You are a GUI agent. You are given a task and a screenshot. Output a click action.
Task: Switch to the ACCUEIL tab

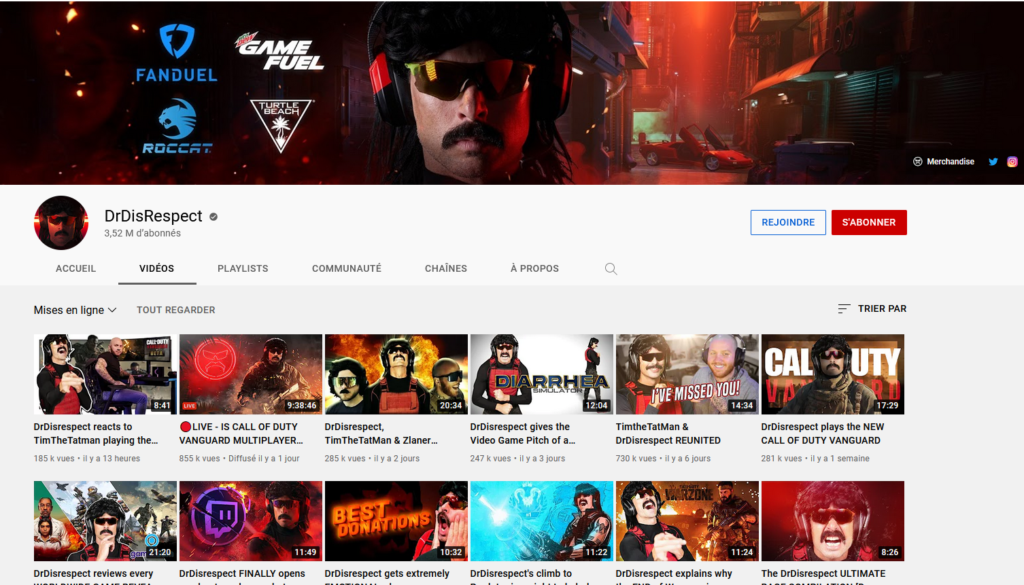tap(76, 268)
